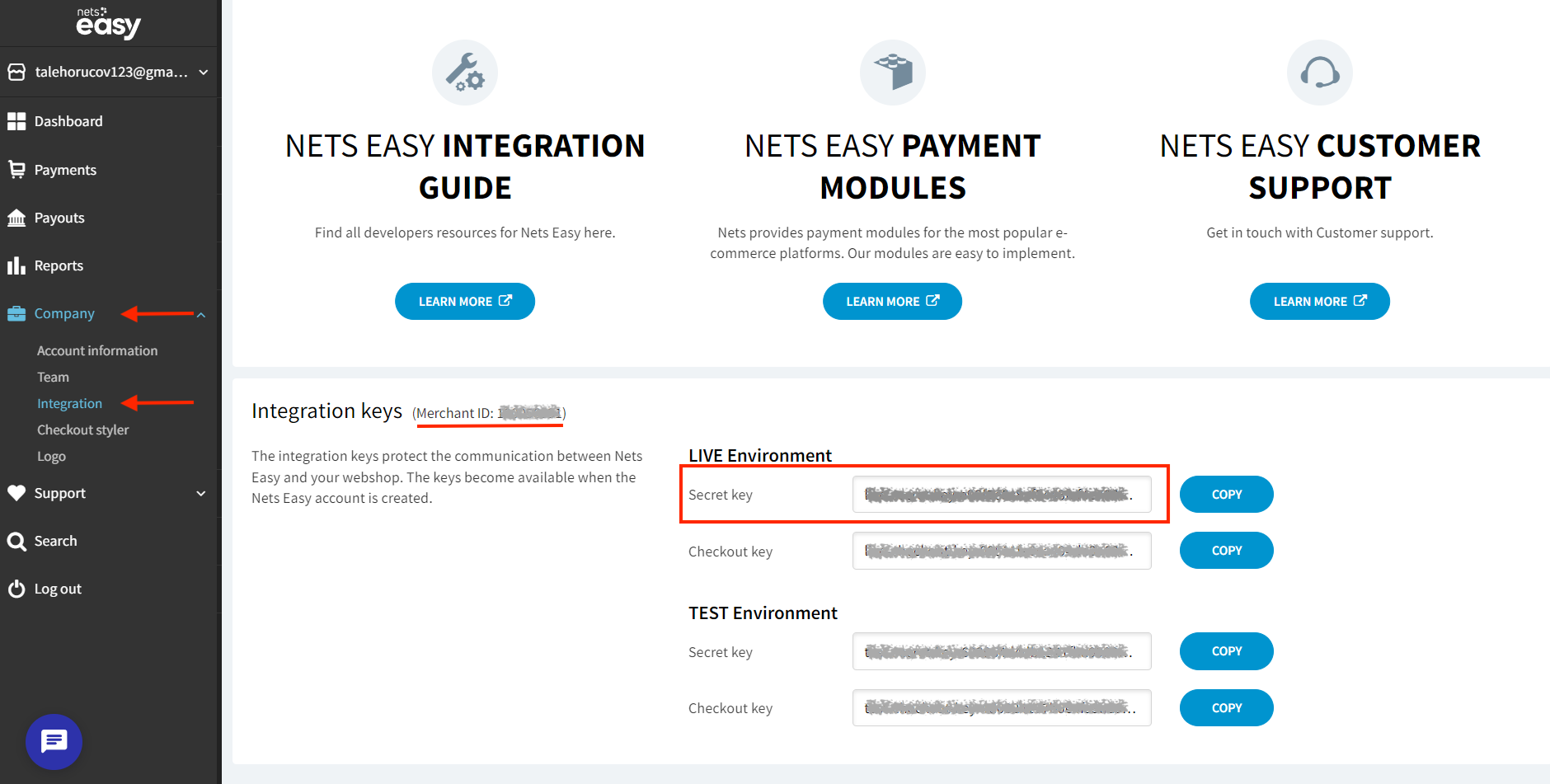Expand the account dropdown for talehorucov123

pyautogui.click(x=203, y=72)
